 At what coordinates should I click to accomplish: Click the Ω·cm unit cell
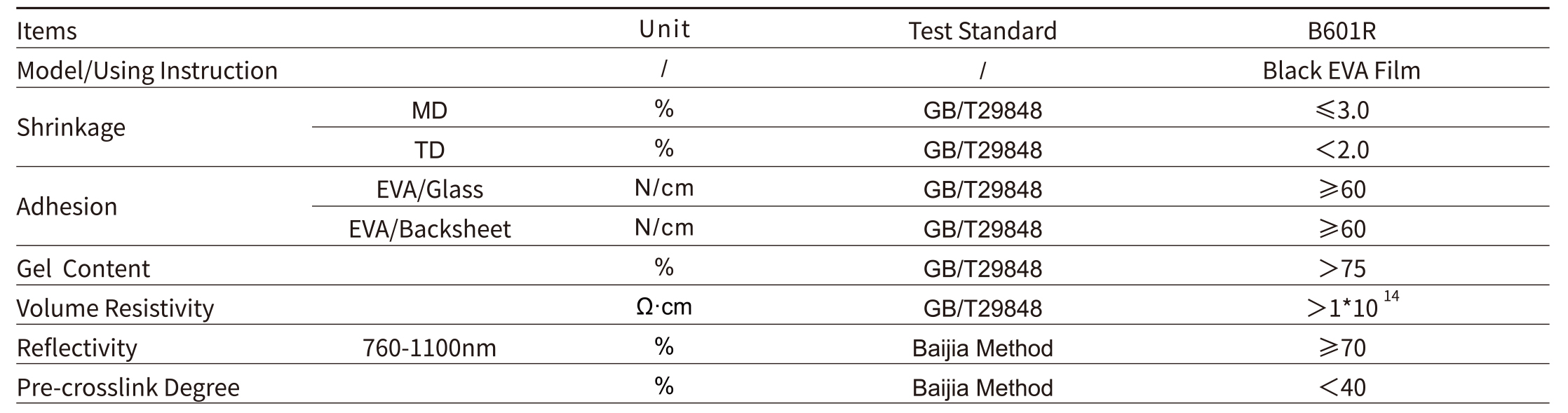(x=664, y=307)
